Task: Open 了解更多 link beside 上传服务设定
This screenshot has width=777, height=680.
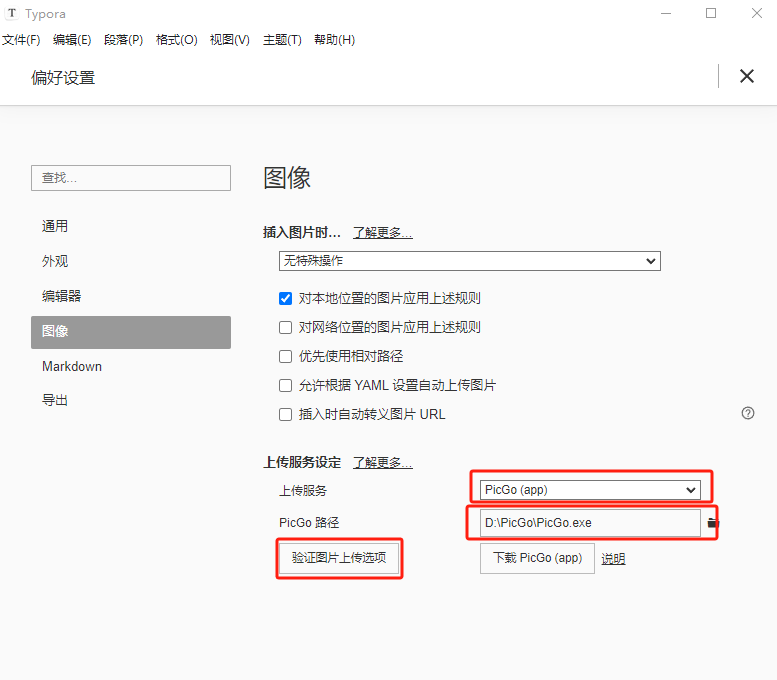Action: [x=383, y=462]
